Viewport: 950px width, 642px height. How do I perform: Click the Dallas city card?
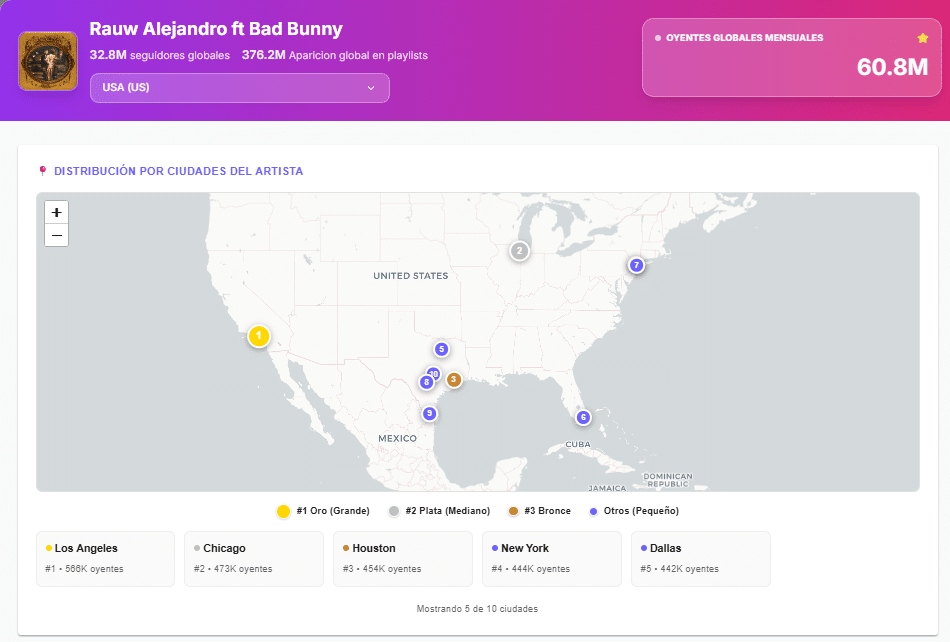point(700,558)
